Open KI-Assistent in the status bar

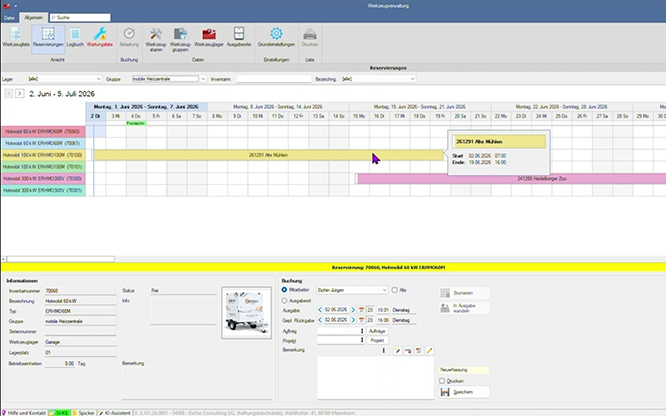(x=115, y=413)
